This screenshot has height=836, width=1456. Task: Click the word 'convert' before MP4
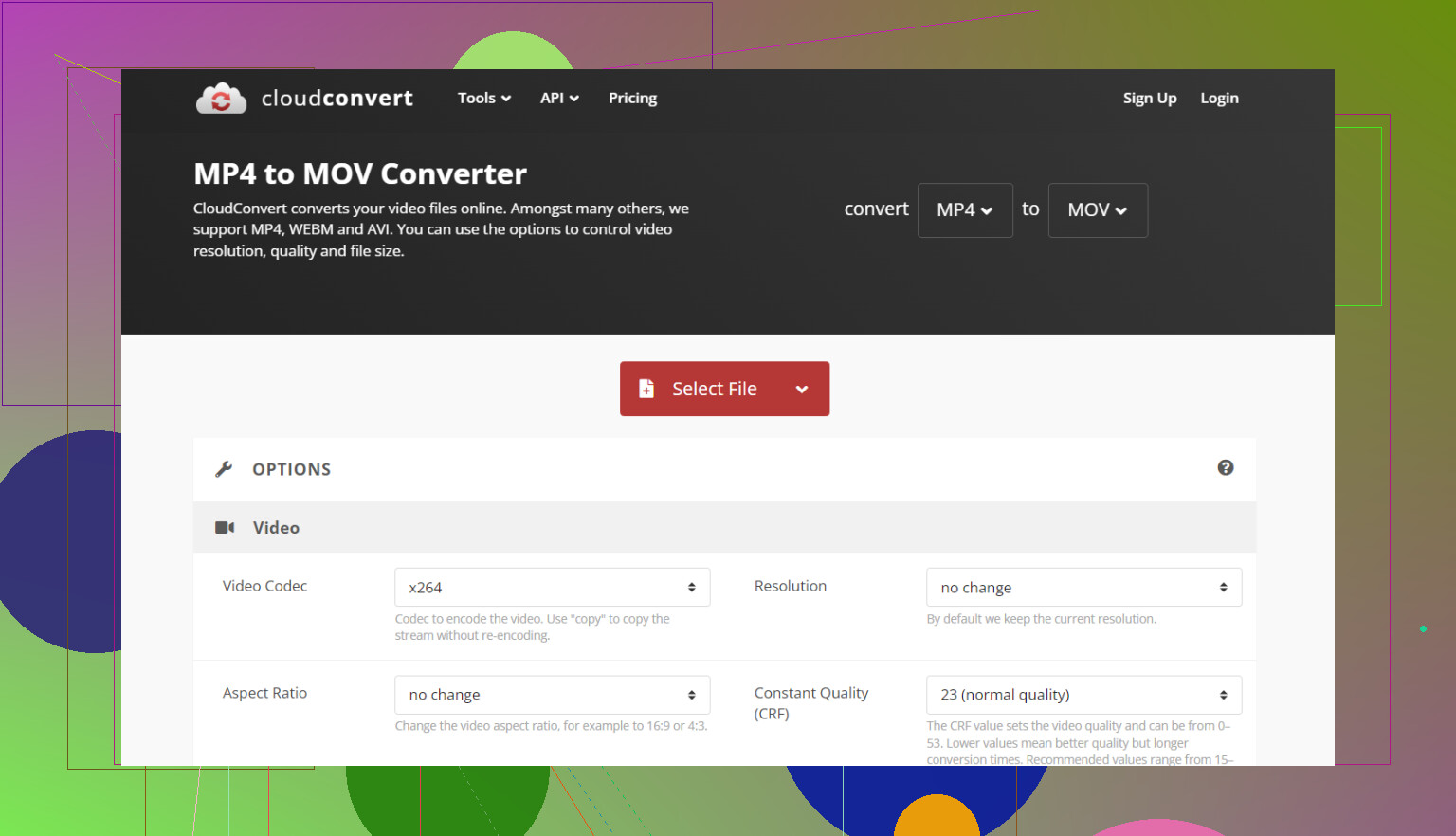[876, 209]
